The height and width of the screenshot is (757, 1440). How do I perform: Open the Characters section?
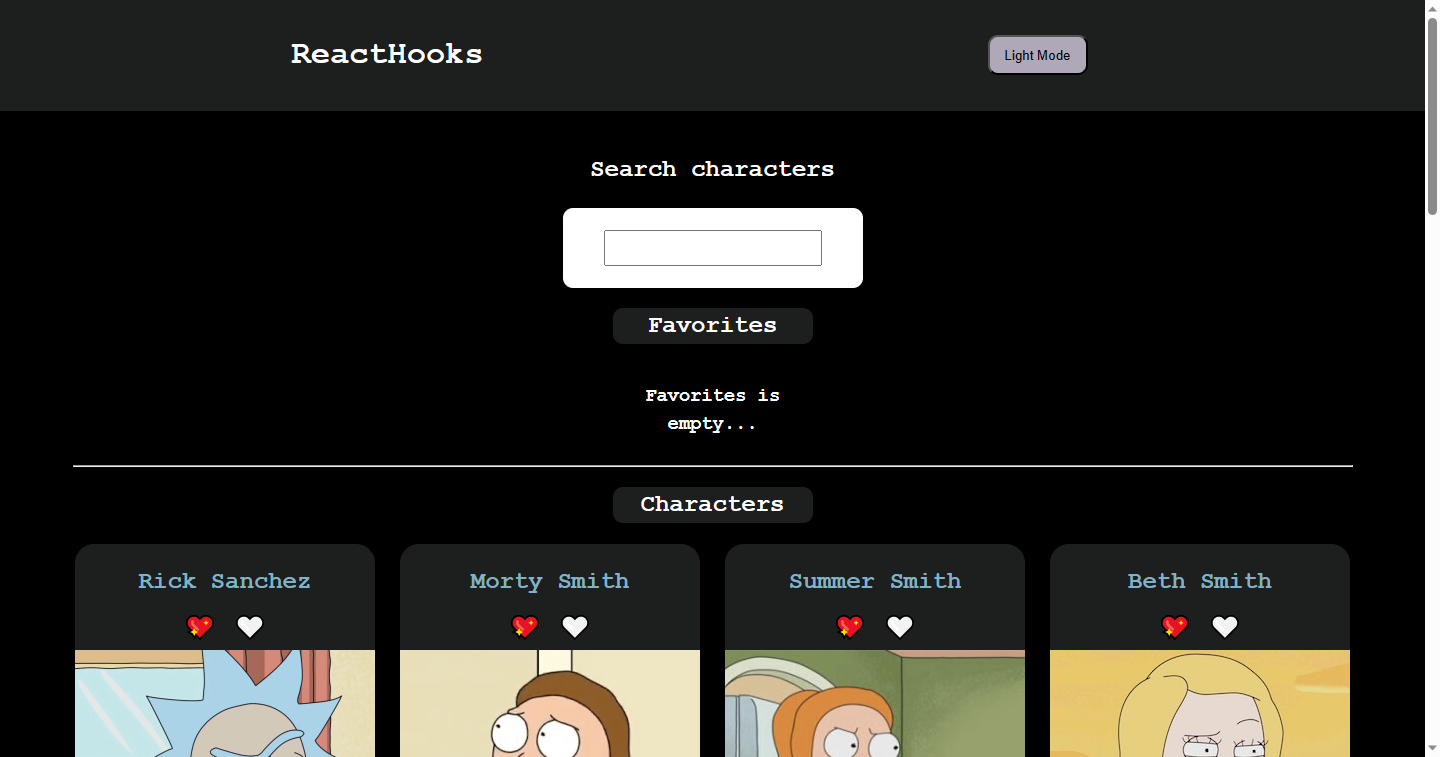pyautogui.click(x=712, y=504)
